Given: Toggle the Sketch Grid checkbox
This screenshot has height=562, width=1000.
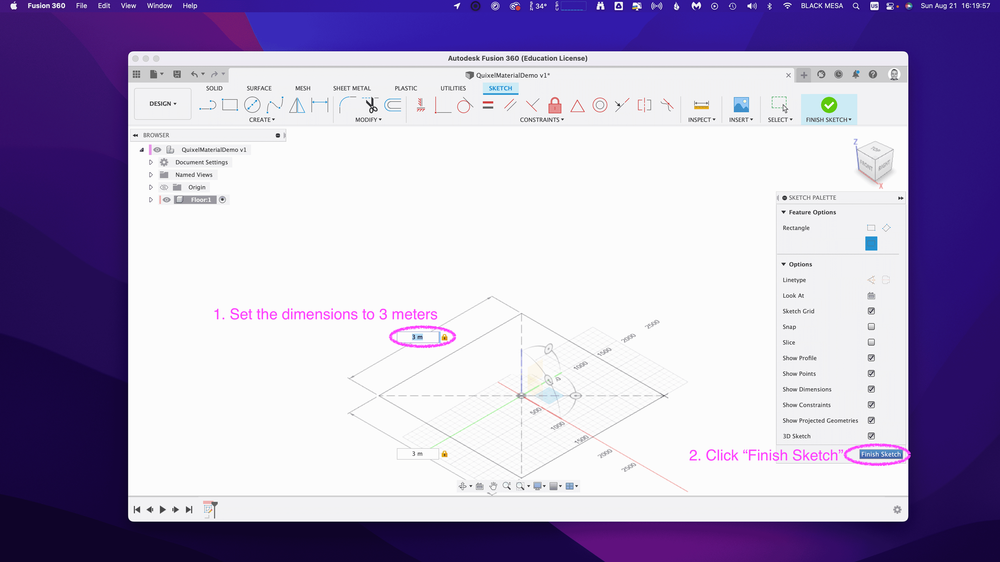Looking at the screenshot, I should click(x=871, y=311).
